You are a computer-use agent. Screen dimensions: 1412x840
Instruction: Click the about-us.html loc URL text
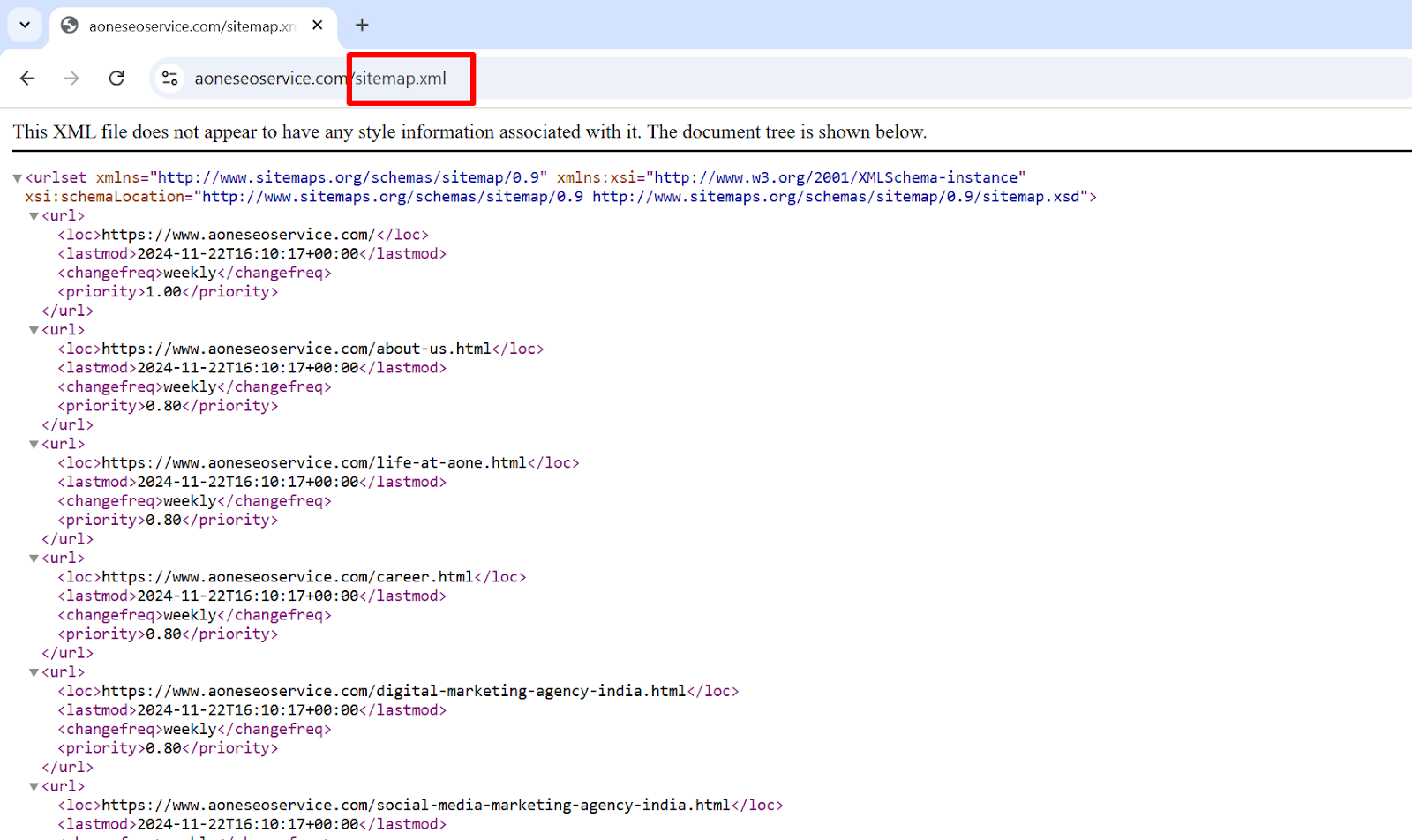[x=296, y=349]
